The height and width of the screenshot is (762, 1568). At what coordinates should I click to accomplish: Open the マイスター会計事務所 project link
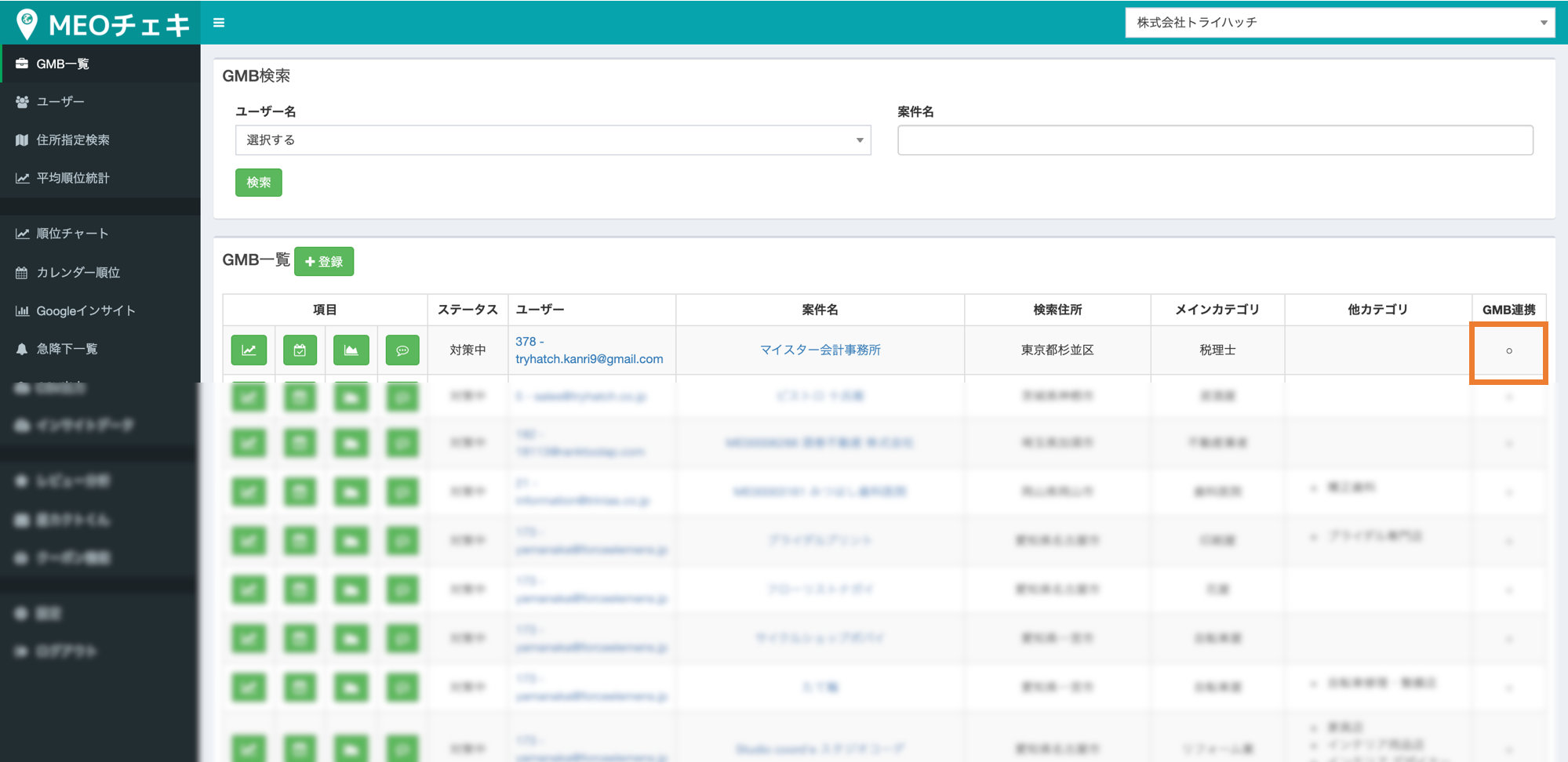point(820,350)
